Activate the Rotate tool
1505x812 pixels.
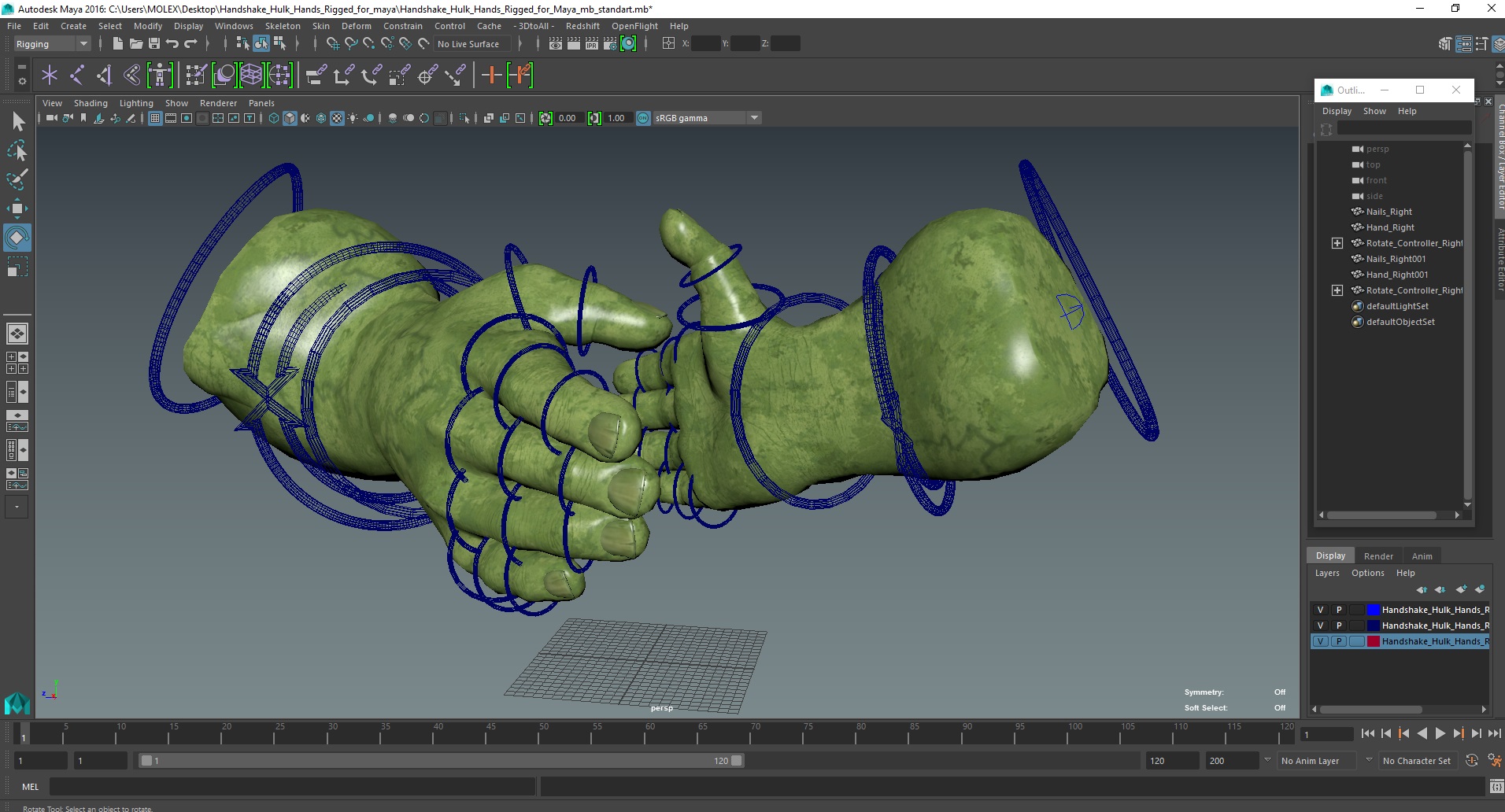(17, 238)
